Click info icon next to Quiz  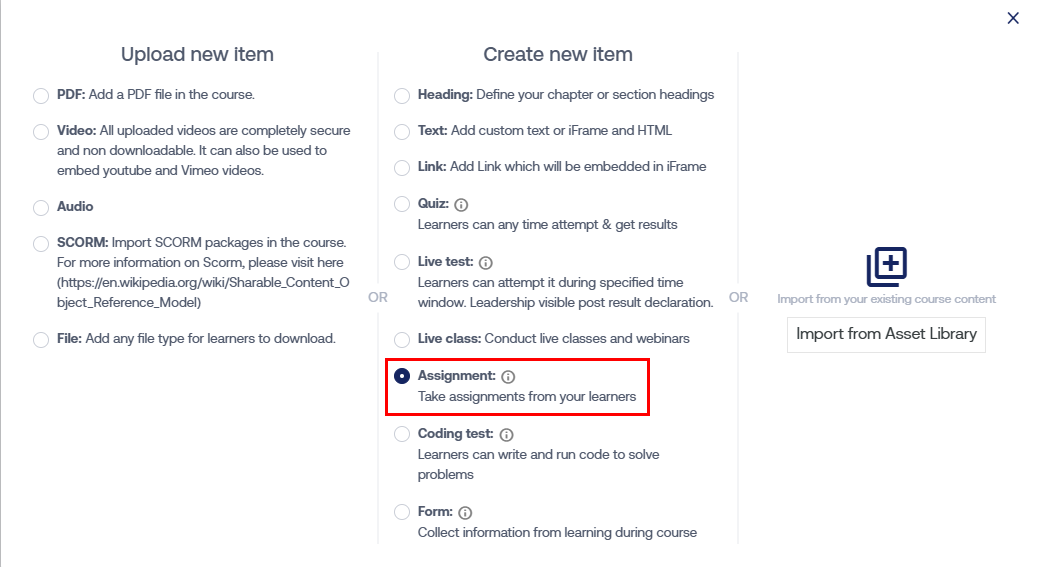[x=461, y=204]
